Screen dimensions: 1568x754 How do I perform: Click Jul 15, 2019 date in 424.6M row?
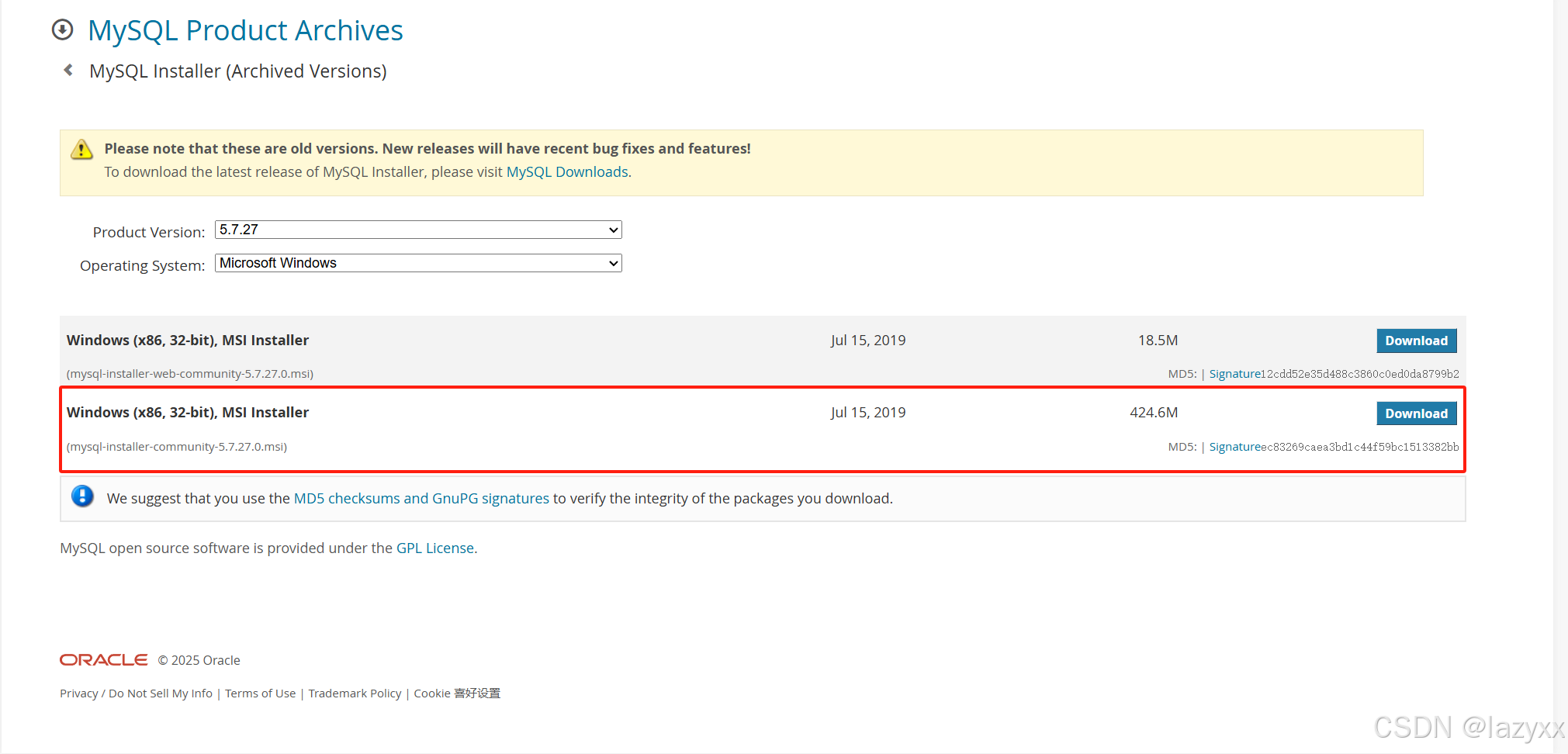tap(868, 413)
